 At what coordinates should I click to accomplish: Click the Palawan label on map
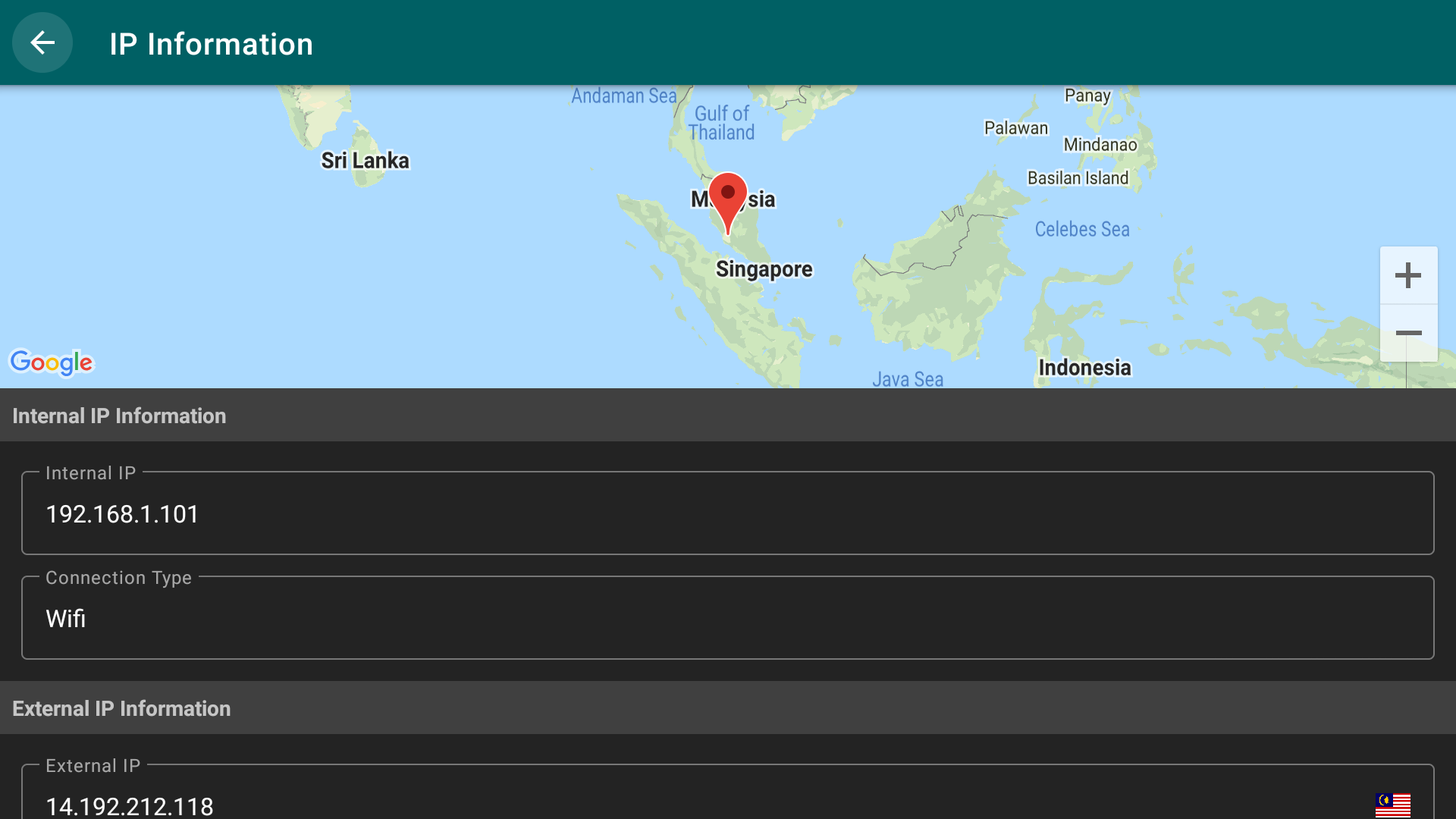[1015, 128]
